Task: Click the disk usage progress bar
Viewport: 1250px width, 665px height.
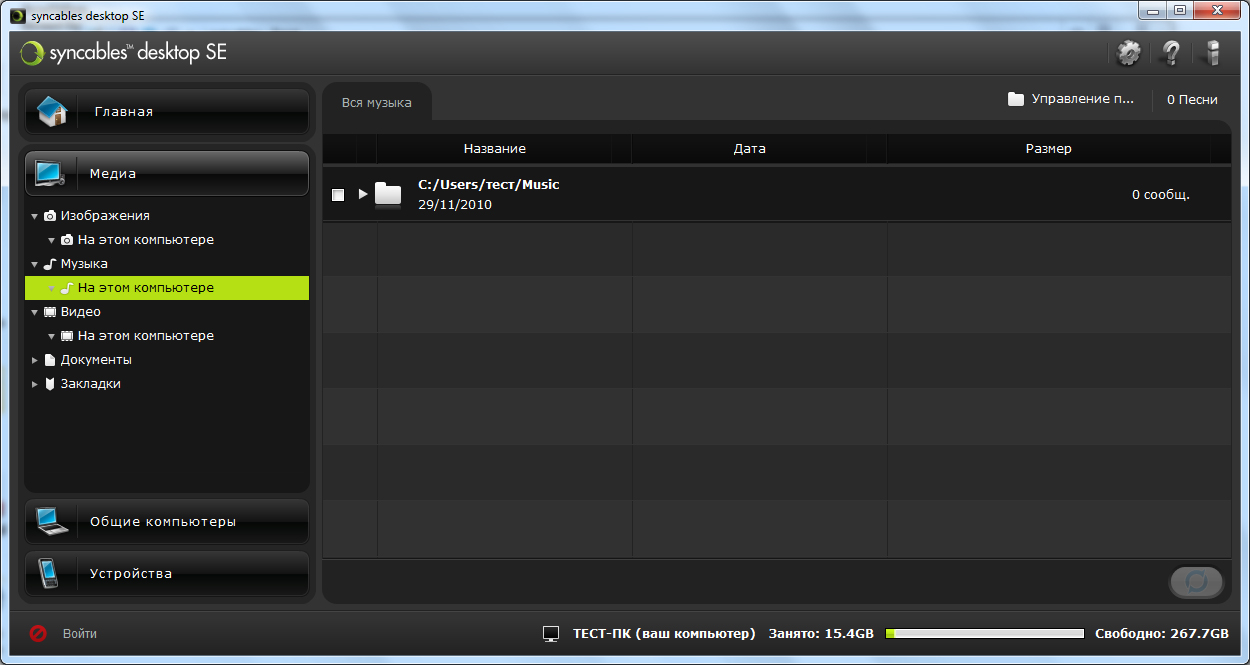Action: [985, 634]
